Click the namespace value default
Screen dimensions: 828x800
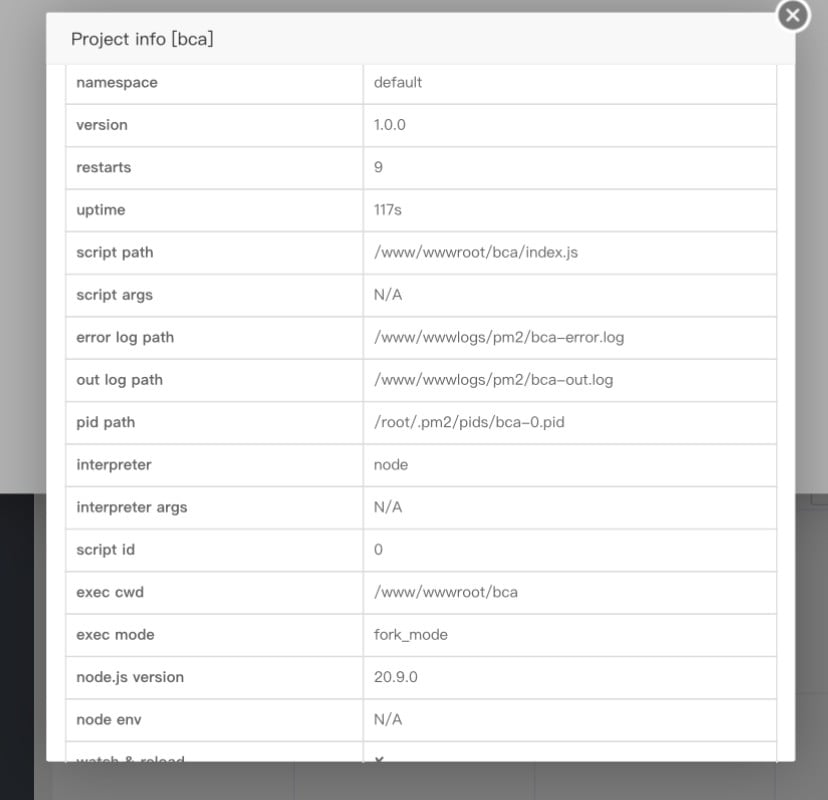[x=398, y=82]
